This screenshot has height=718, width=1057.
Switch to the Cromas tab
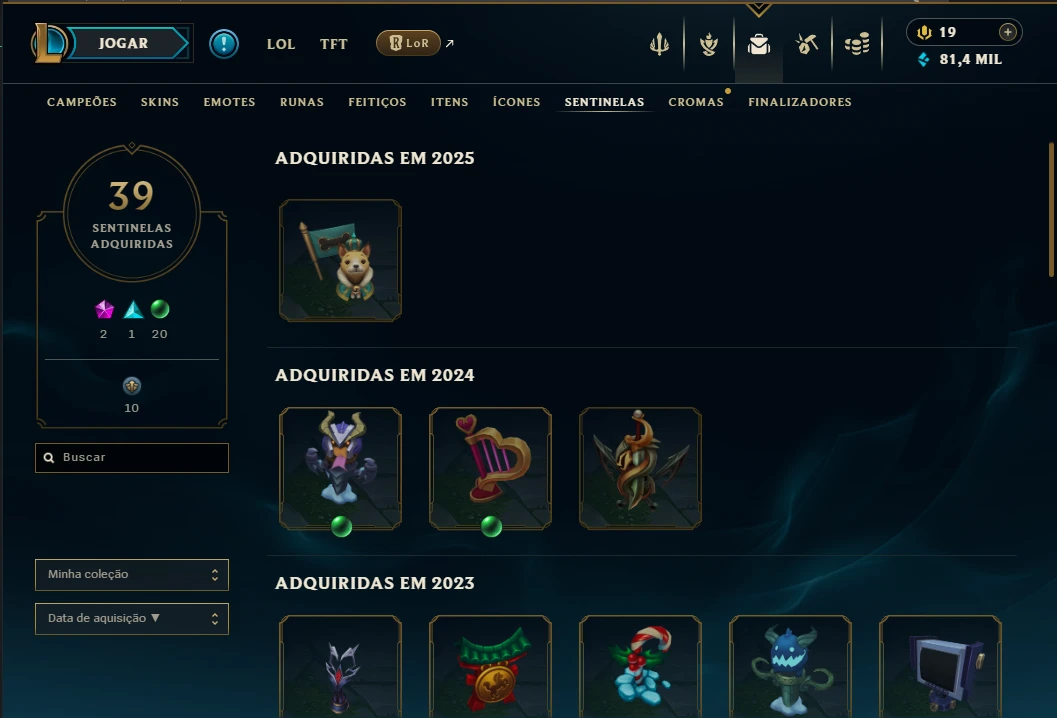(696, 102)
